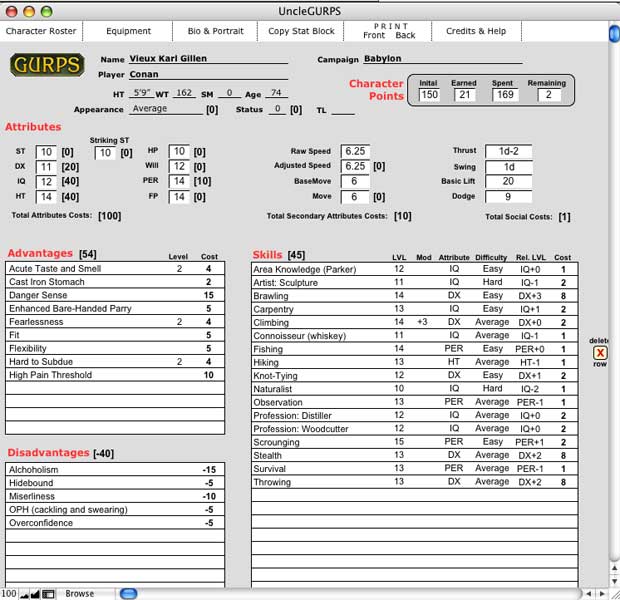Open the Character Roster tab
Viewport: 620px width, 600px height.
[41, 31]
